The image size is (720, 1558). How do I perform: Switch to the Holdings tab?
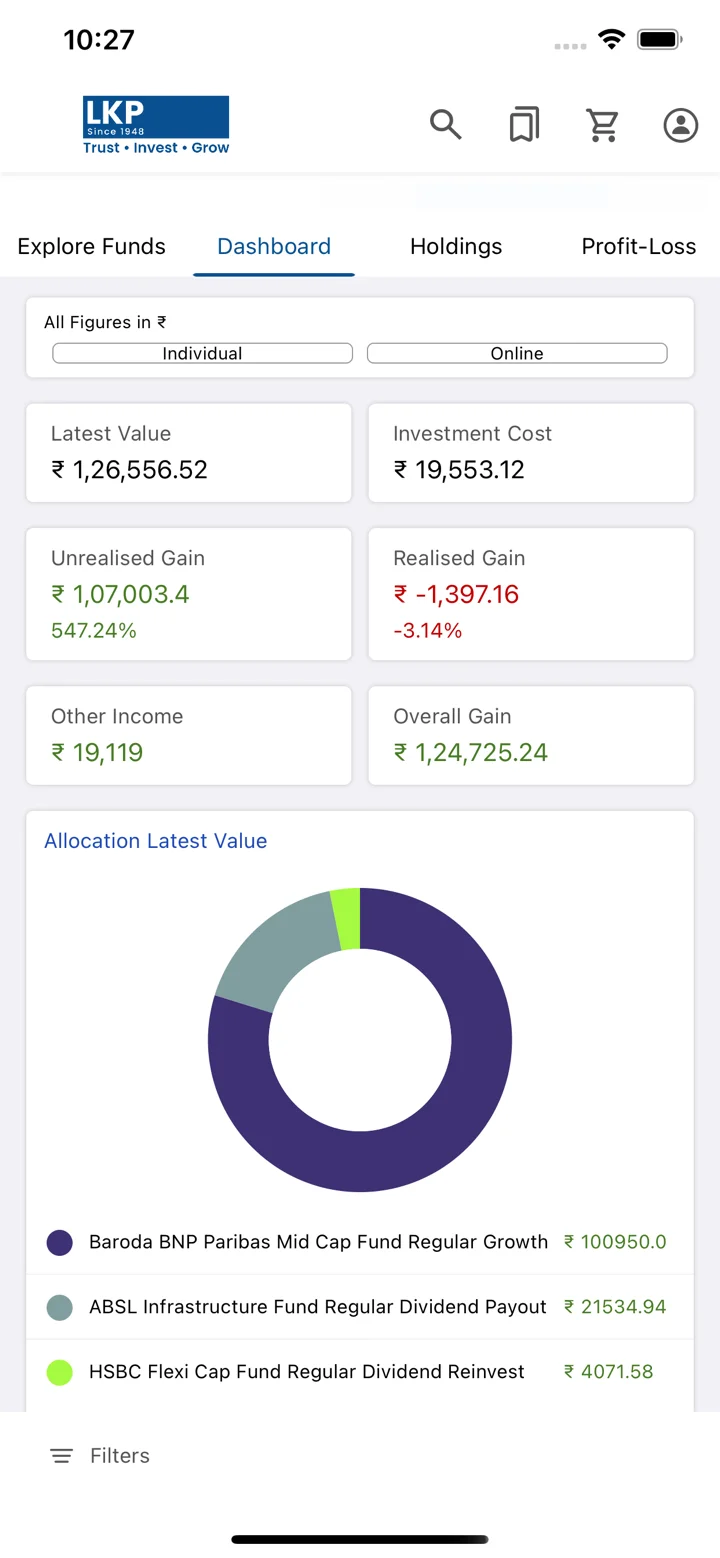pos(456,246)
